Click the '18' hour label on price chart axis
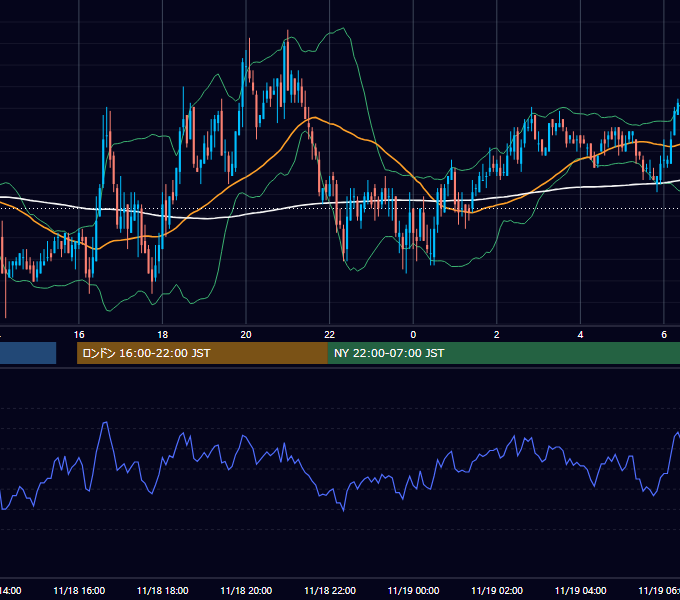The image size is (680, 600). pos(163,335)
